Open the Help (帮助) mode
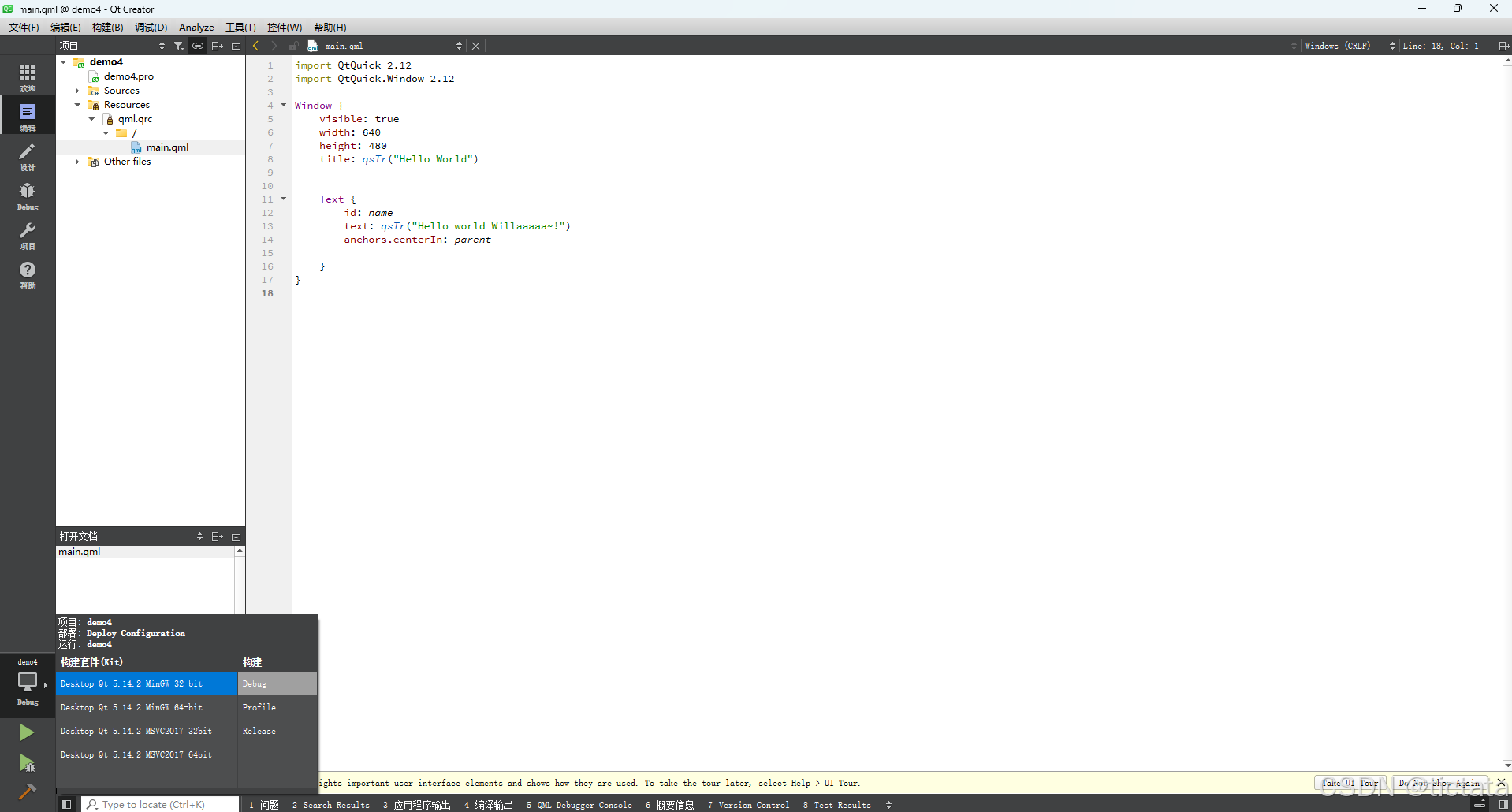 click(x=28, y=274)
